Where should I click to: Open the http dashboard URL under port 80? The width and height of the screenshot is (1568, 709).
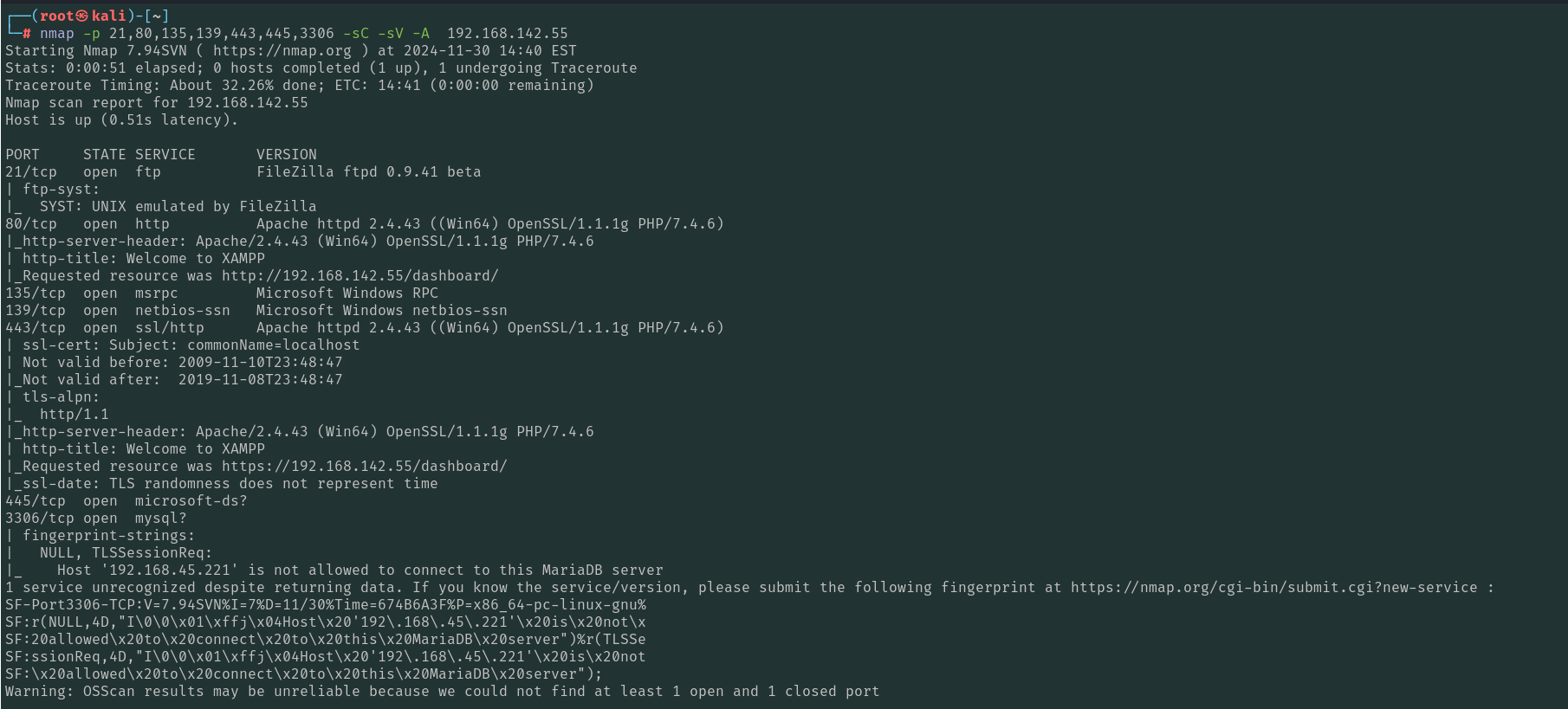tap(360, 276)
